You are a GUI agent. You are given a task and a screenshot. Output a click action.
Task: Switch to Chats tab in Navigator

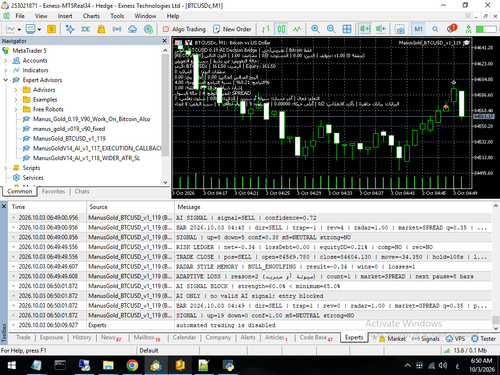(82, 191)
